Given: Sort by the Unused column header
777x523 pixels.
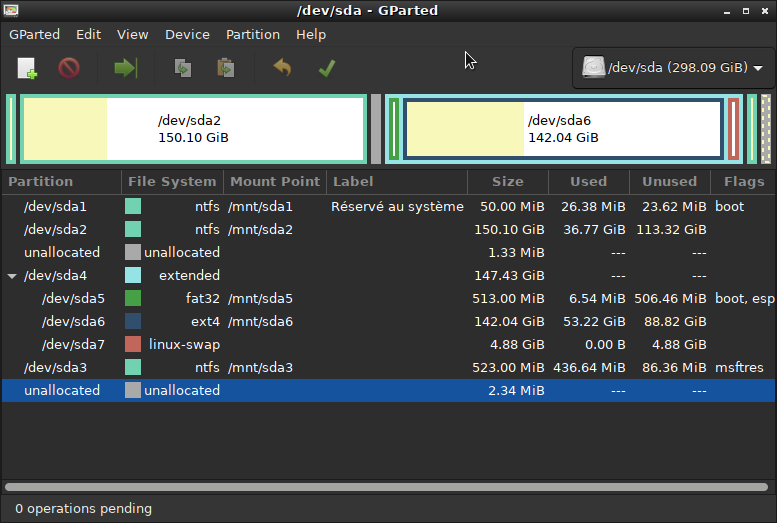Looking at the screenshot, I should coord(669,181).
